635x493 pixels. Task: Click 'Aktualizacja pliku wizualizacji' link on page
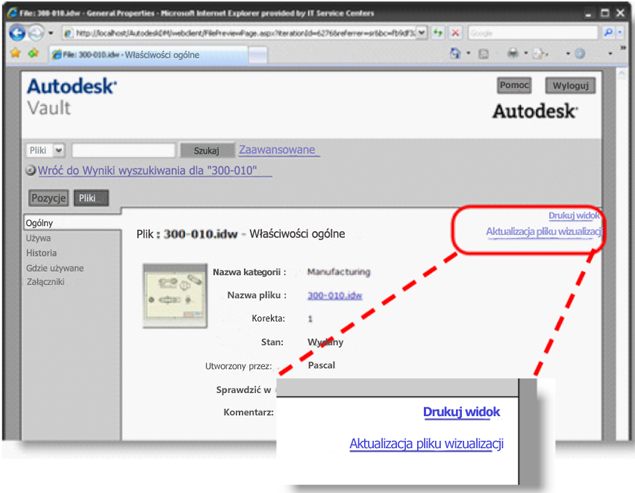(544, 231)
